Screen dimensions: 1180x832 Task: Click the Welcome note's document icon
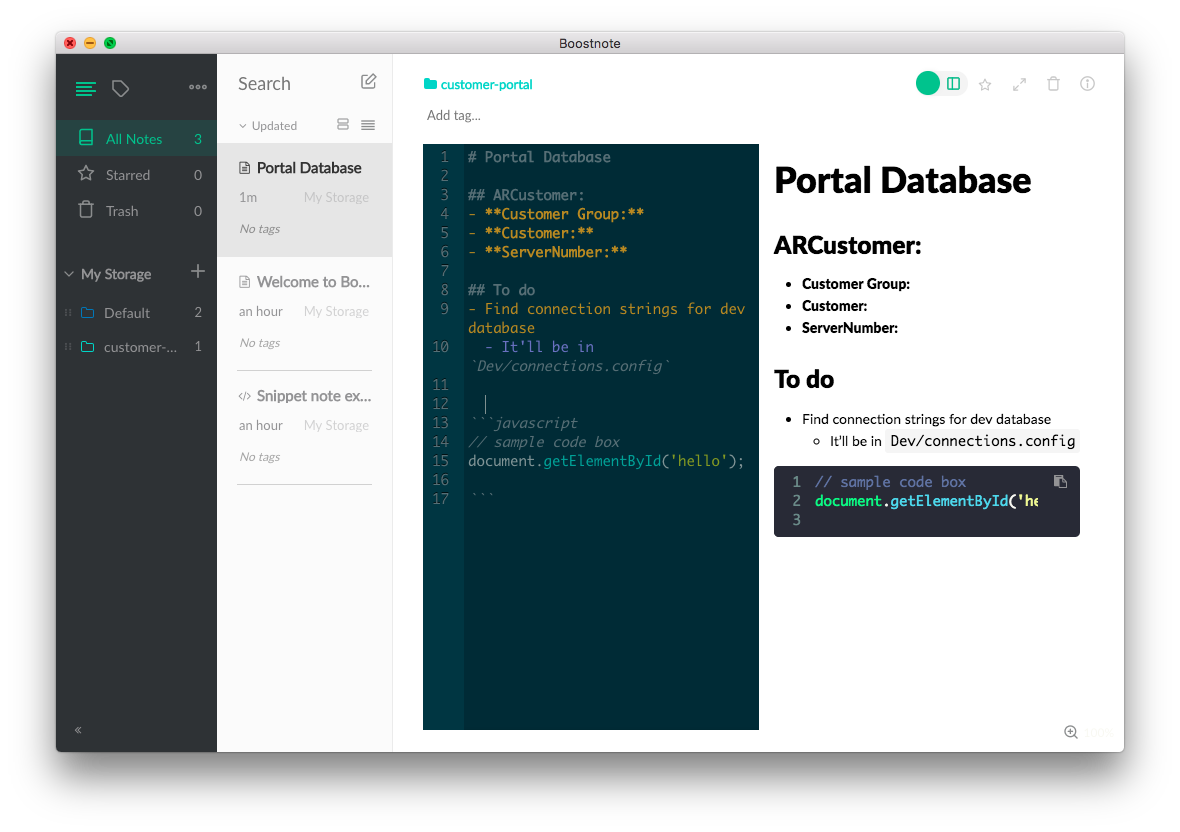pos(245,282)
